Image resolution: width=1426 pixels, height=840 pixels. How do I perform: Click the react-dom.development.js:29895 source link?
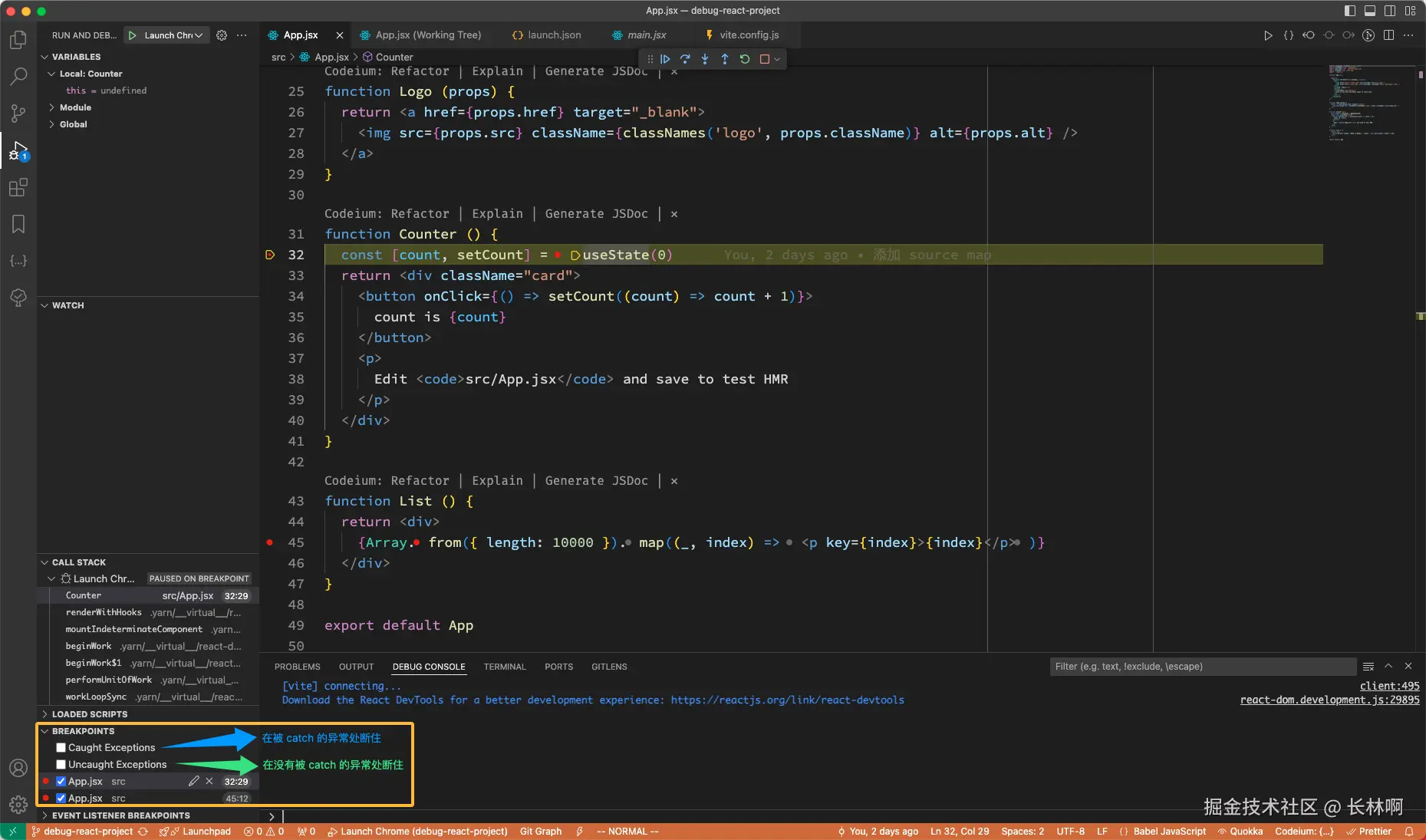pyautogui.click(x=1329, y=700)
